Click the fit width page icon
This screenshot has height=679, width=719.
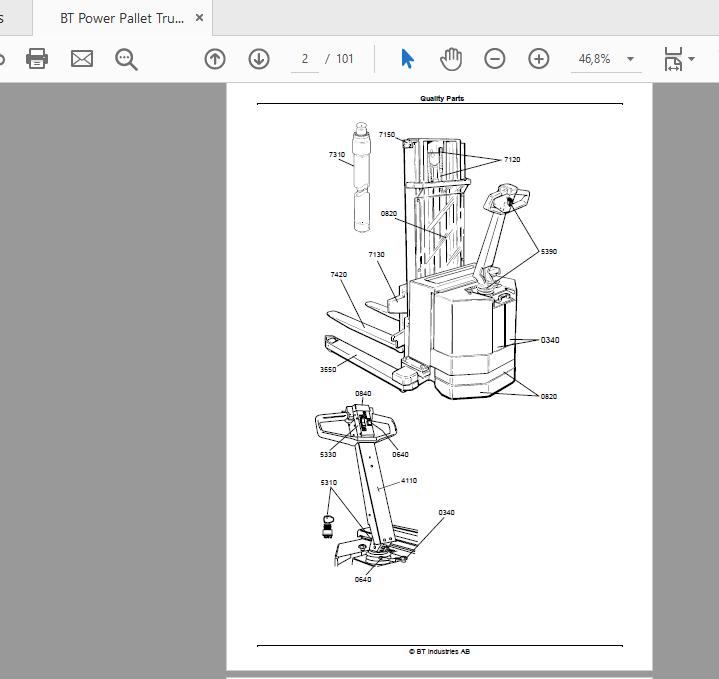click(x=673, y=59)
